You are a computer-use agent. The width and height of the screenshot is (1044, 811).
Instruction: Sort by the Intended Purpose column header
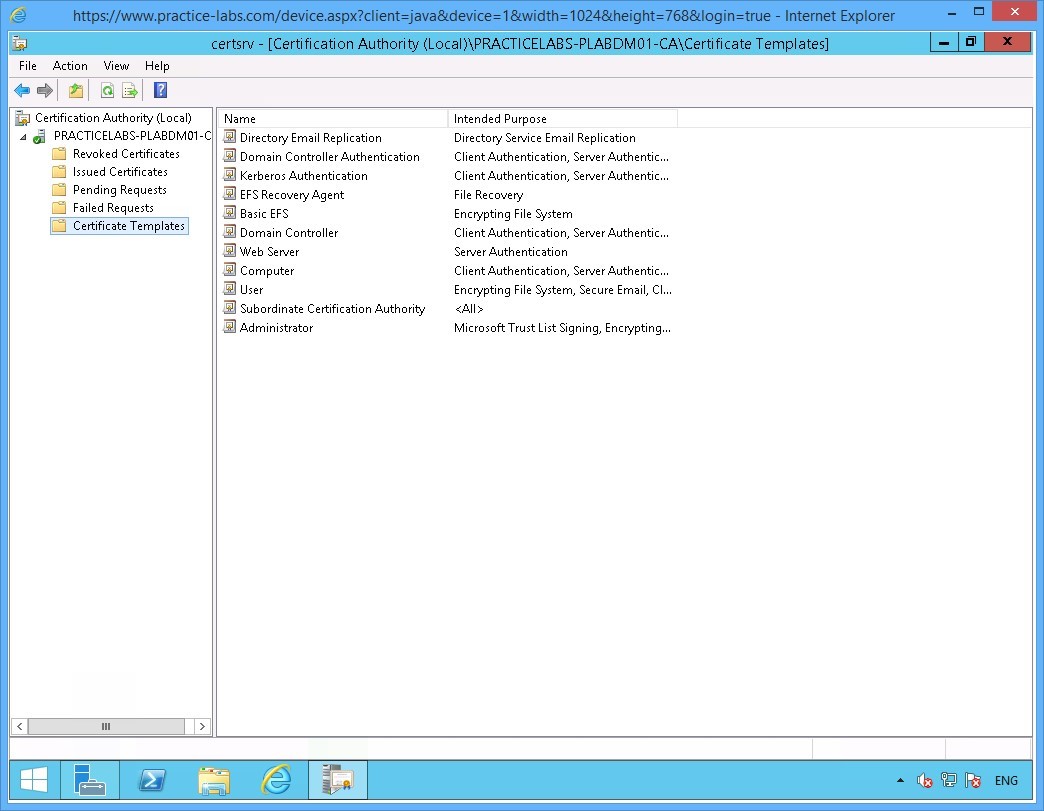tap(500, 118)
